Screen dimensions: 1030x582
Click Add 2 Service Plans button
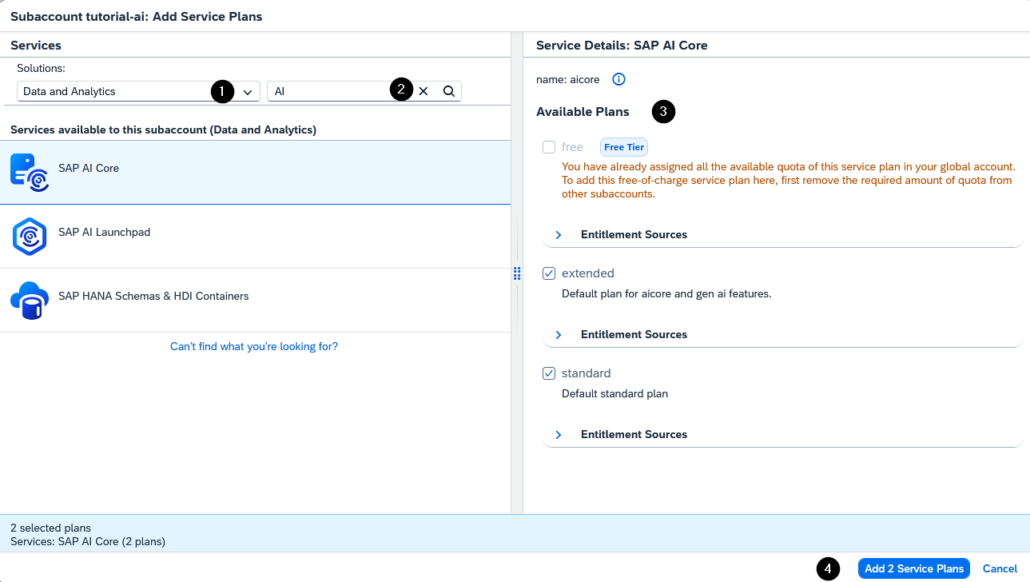[x=914, y=569]
